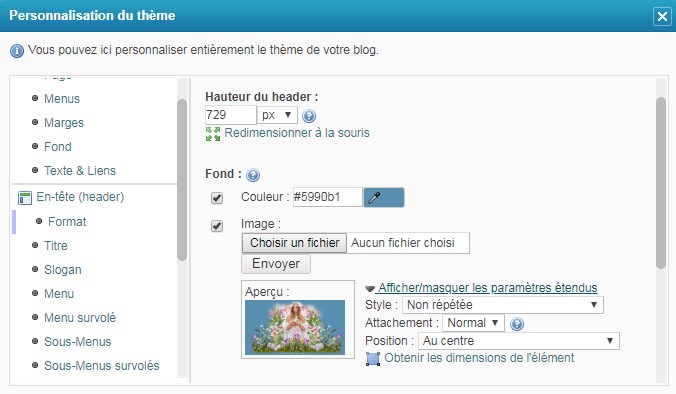Click help icon next to header height
The image size is (676, 394).
pyautogui.click(x=309, y=116)
